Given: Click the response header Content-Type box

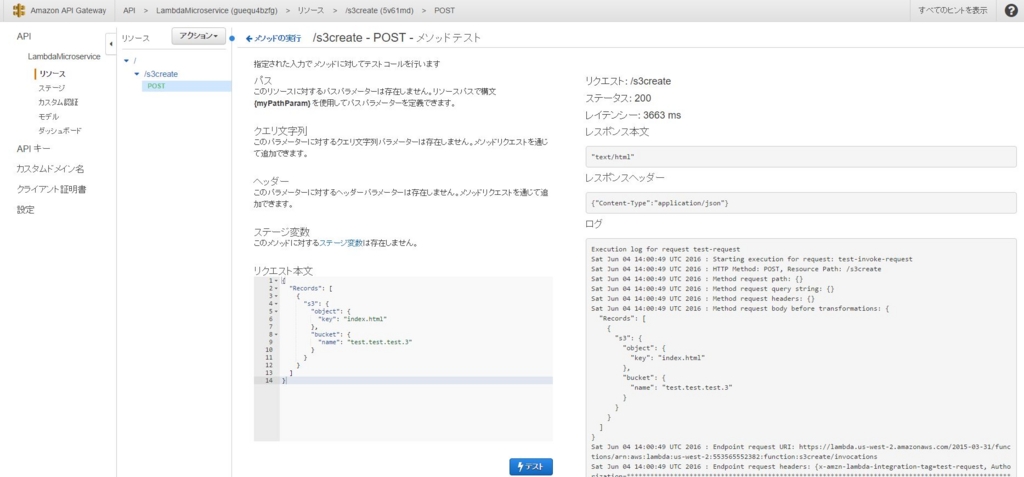Looking at the screenshot, I should 801,203.
